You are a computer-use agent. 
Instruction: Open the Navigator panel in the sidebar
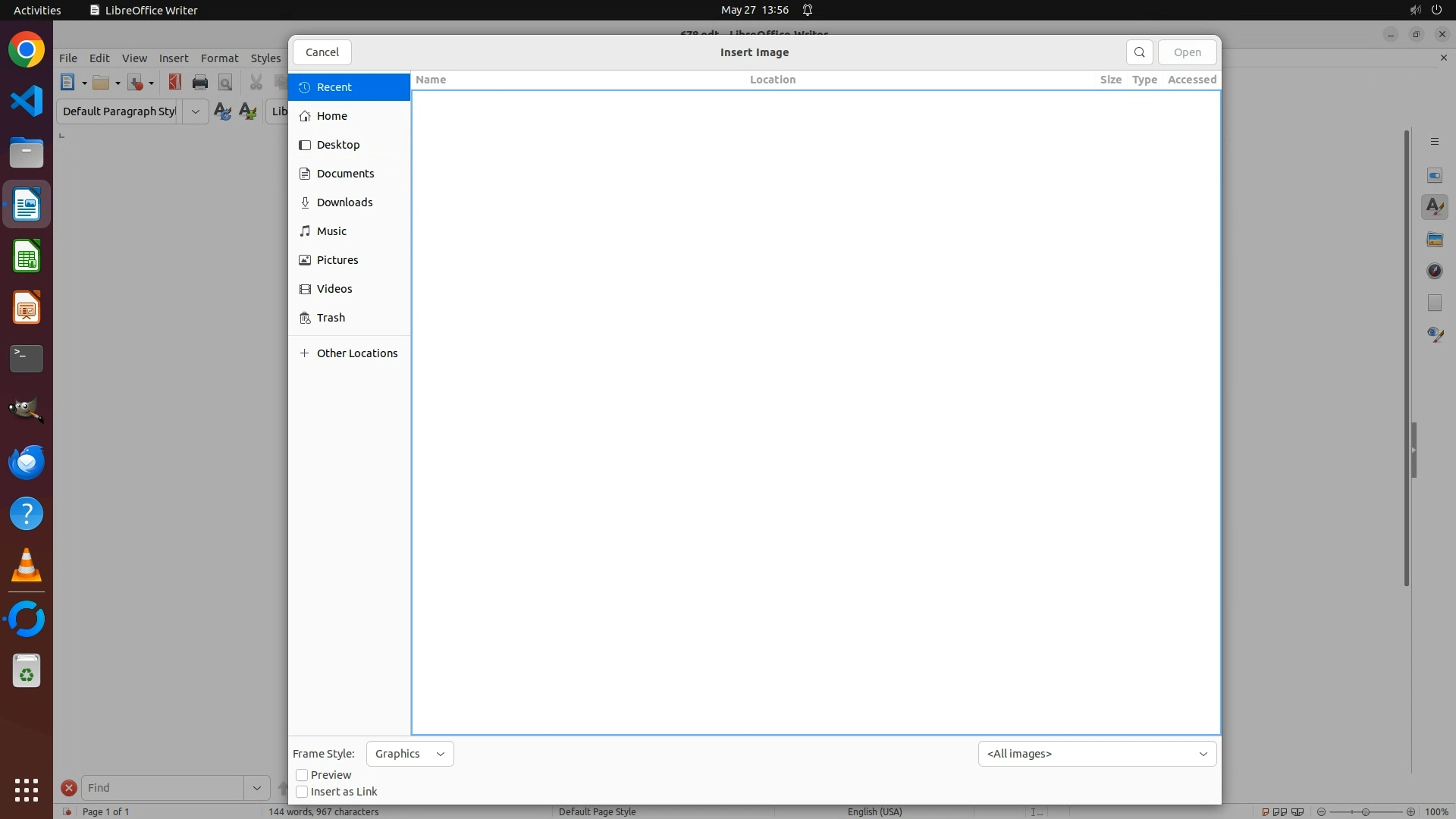coord(1434,271)
